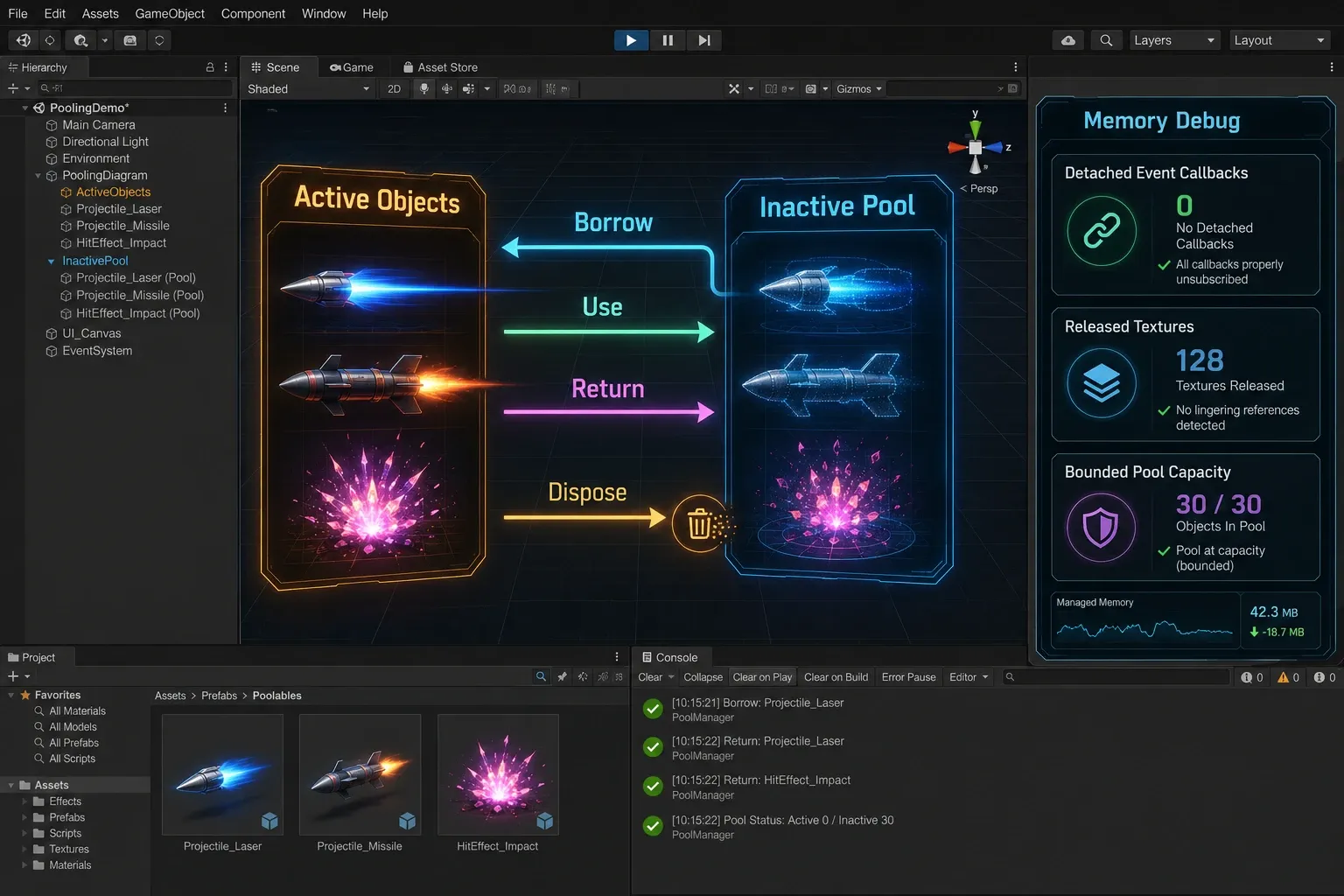Pause the editor playback

[668, 40]
